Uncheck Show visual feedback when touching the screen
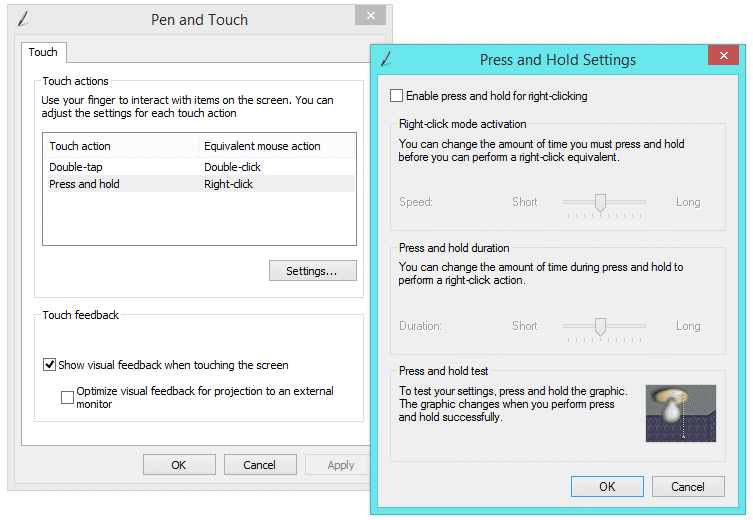Screen dimensions: 753x520 49,364
